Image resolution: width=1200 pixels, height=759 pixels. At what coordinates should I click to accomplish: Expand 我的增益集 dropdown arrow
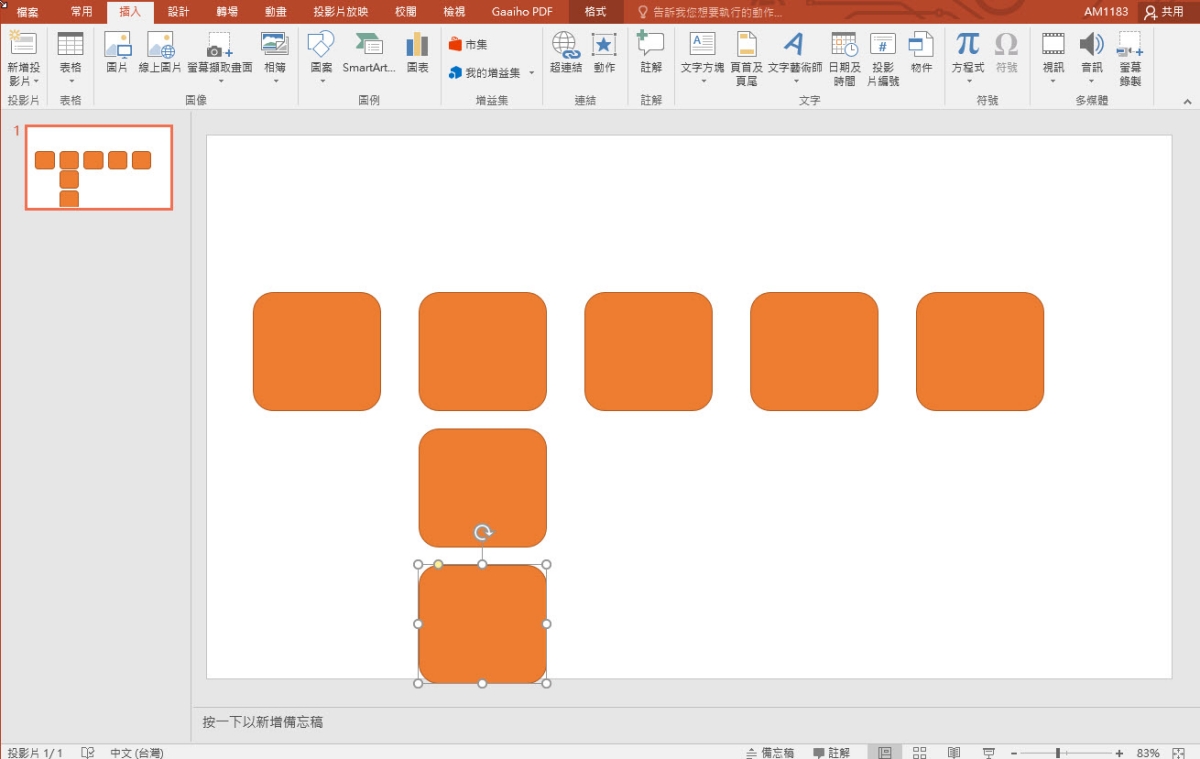532,73
